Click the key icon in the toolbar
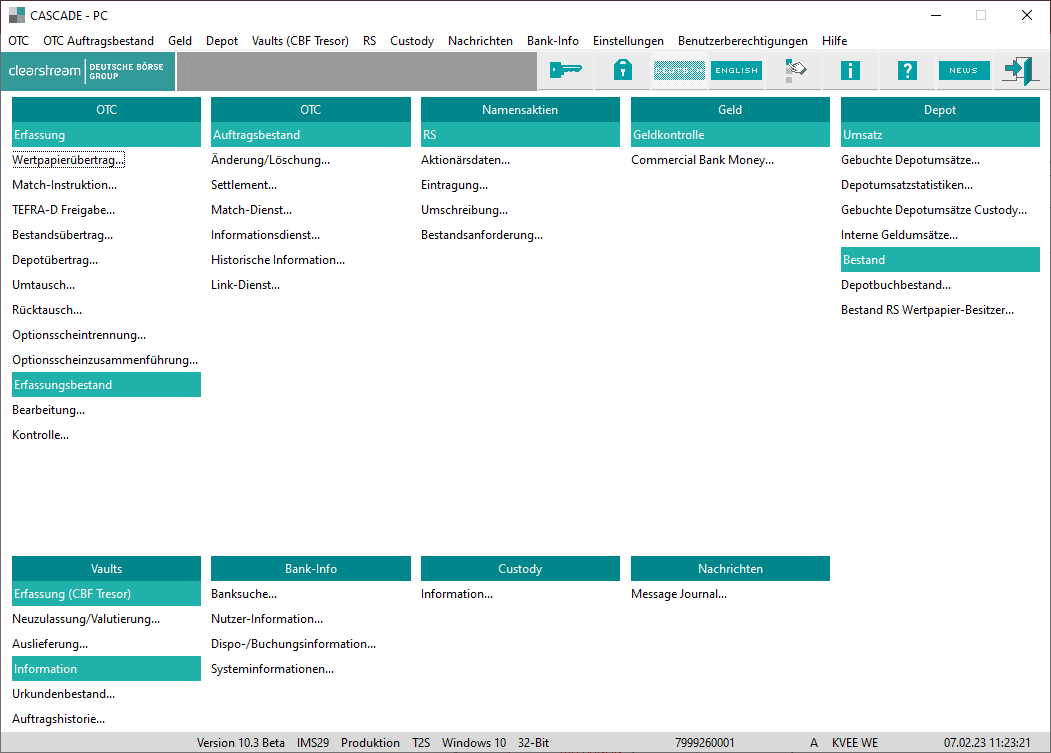 tap(565, 70)
